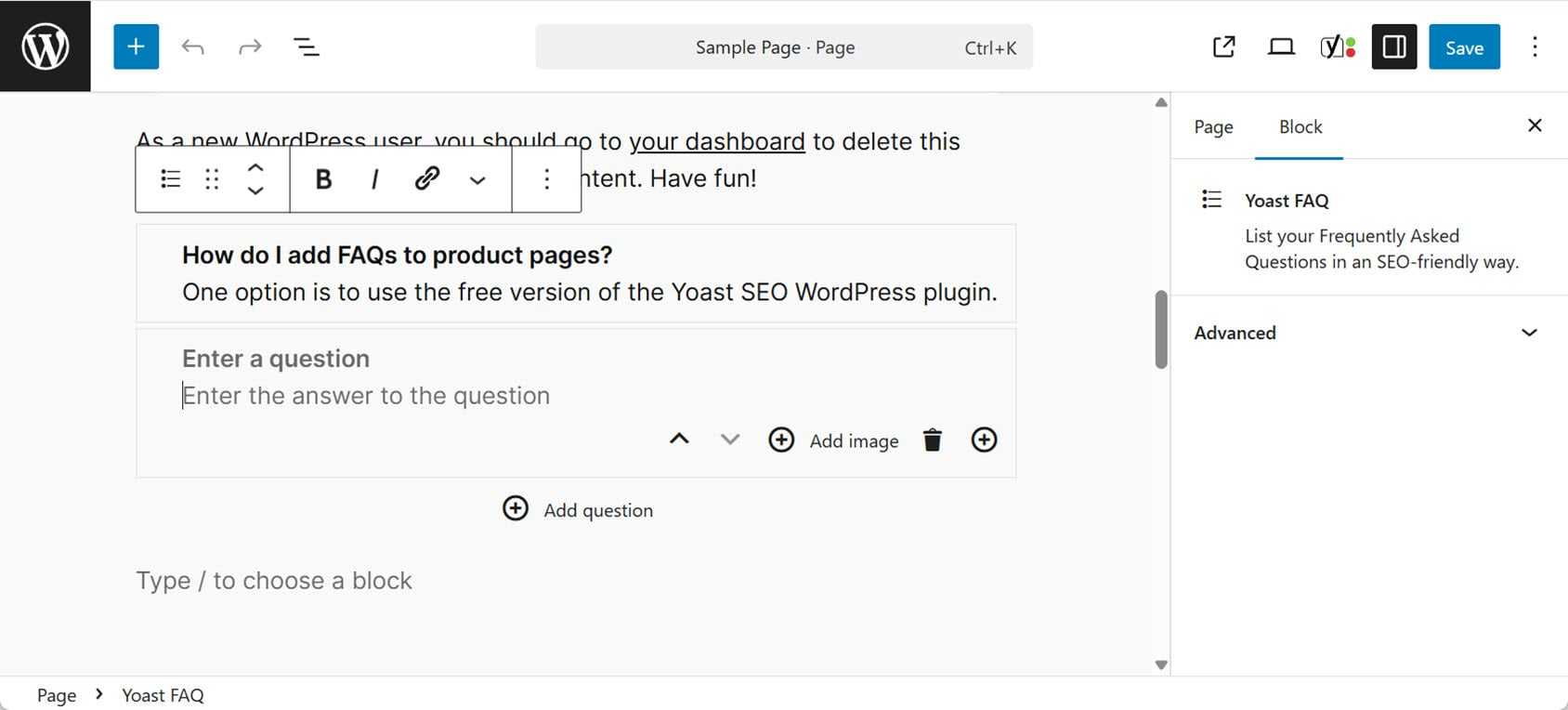Redo the last undone change
The height and width of the screenshot is (710, 1568).
click(x=250, y=46)
